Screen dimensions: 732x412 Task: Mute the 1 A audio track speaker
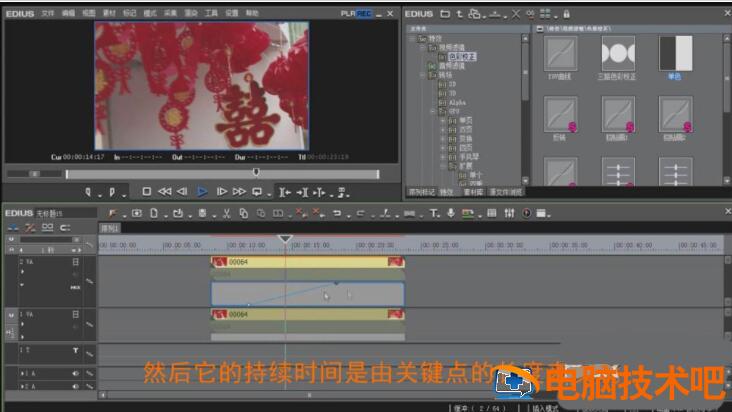[75, 373]
